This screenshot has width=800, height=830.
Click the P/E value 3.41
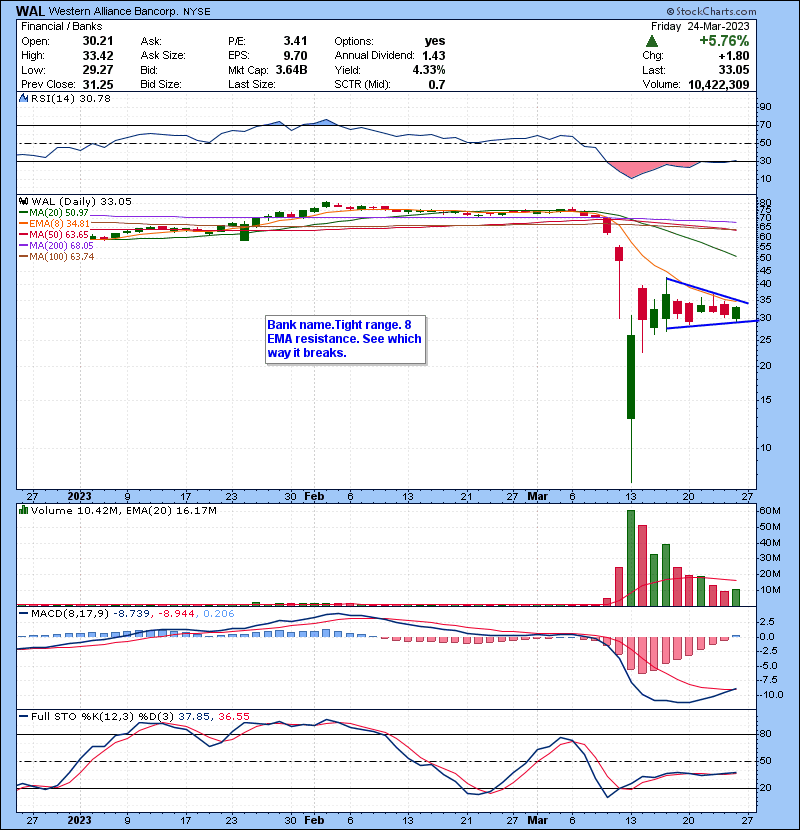(295, 41)
